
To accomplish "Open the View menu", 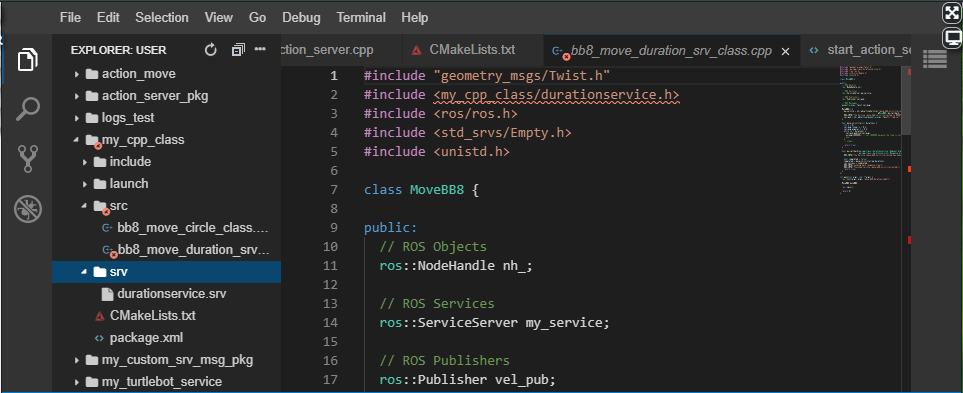I will (x=219, y=18).
